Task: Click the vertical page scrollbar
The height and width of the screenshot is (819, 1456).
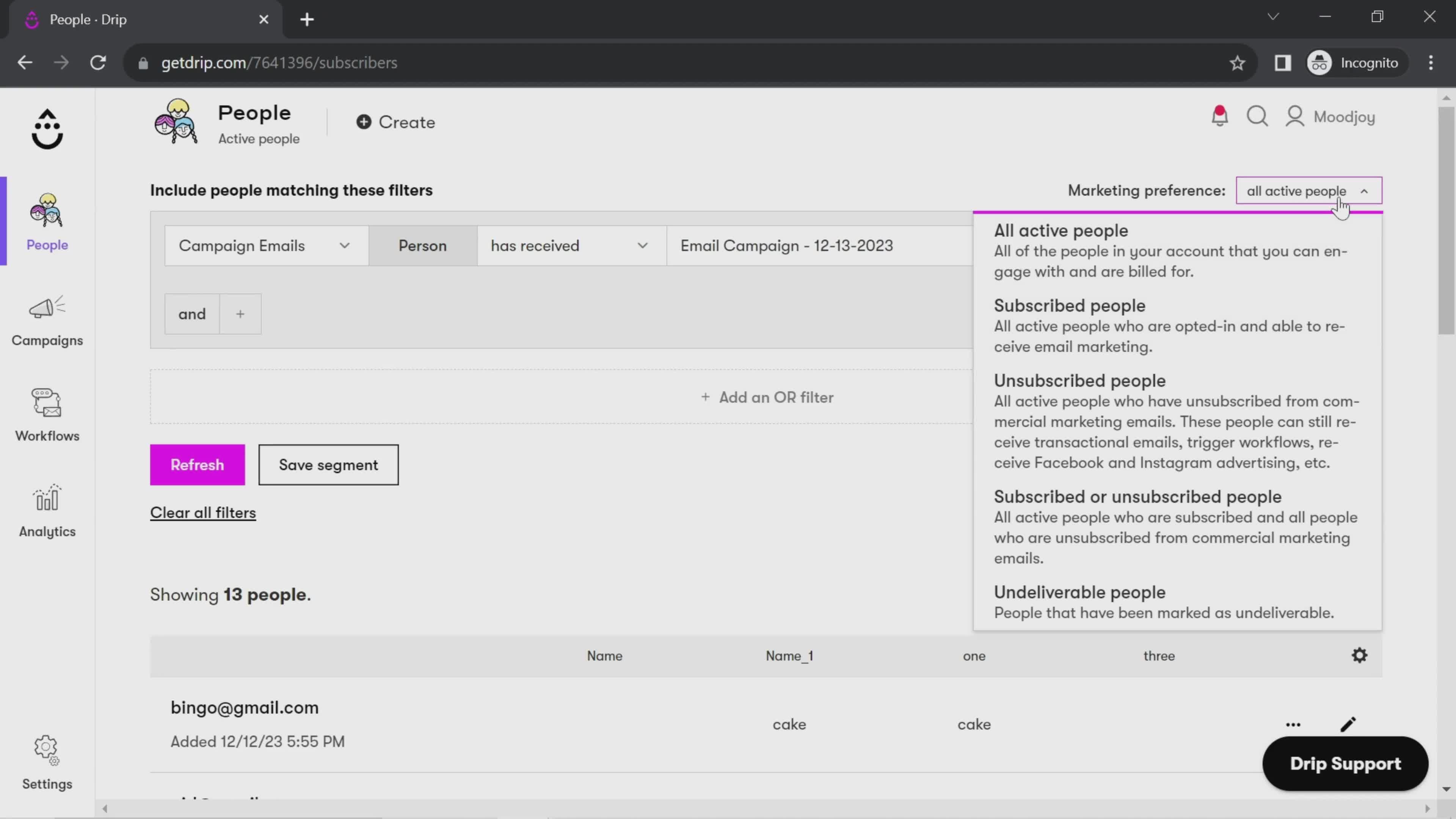Action: (x=1447, y=220)
